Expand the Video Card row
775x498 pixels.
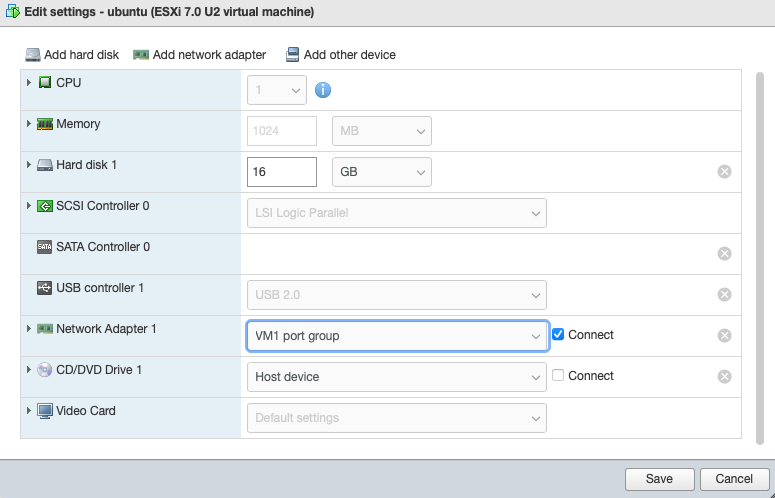point(29,411)
